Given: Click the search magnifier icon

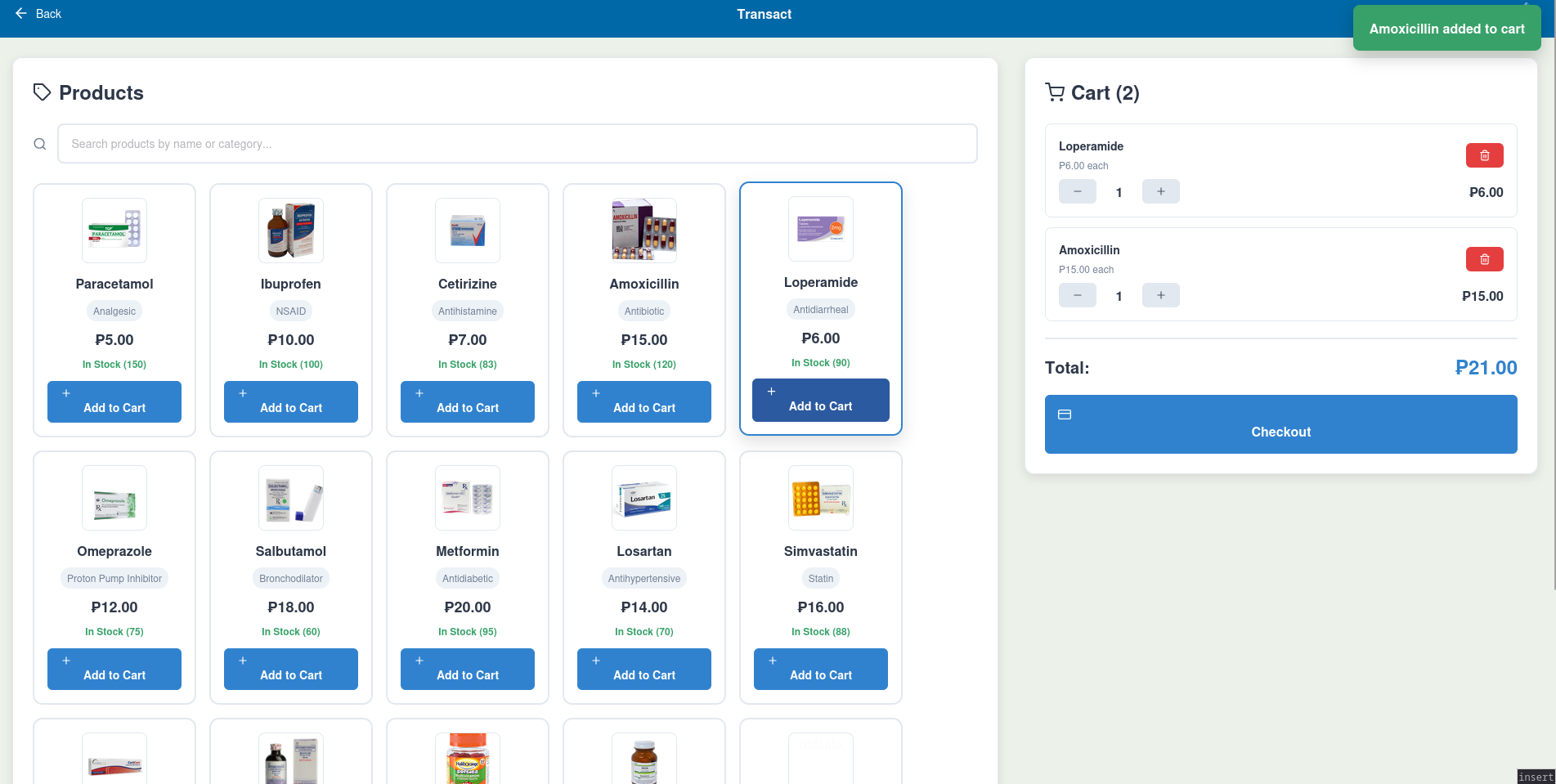Looking at the screenshot, I should tap(39, 144).
